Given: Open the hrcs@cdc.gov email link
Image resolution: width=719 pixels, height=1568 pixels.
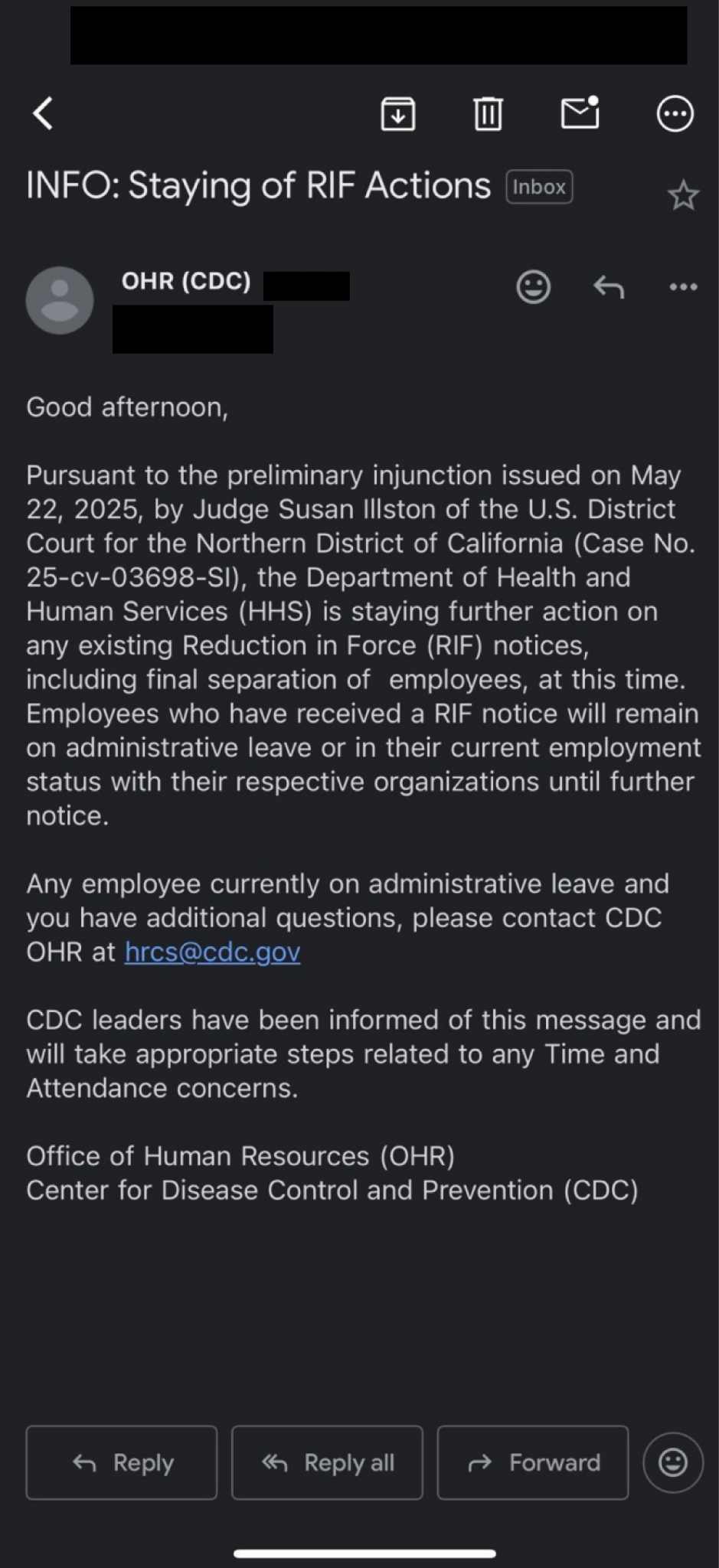Looking at the screenshot, I should [212, 952].
